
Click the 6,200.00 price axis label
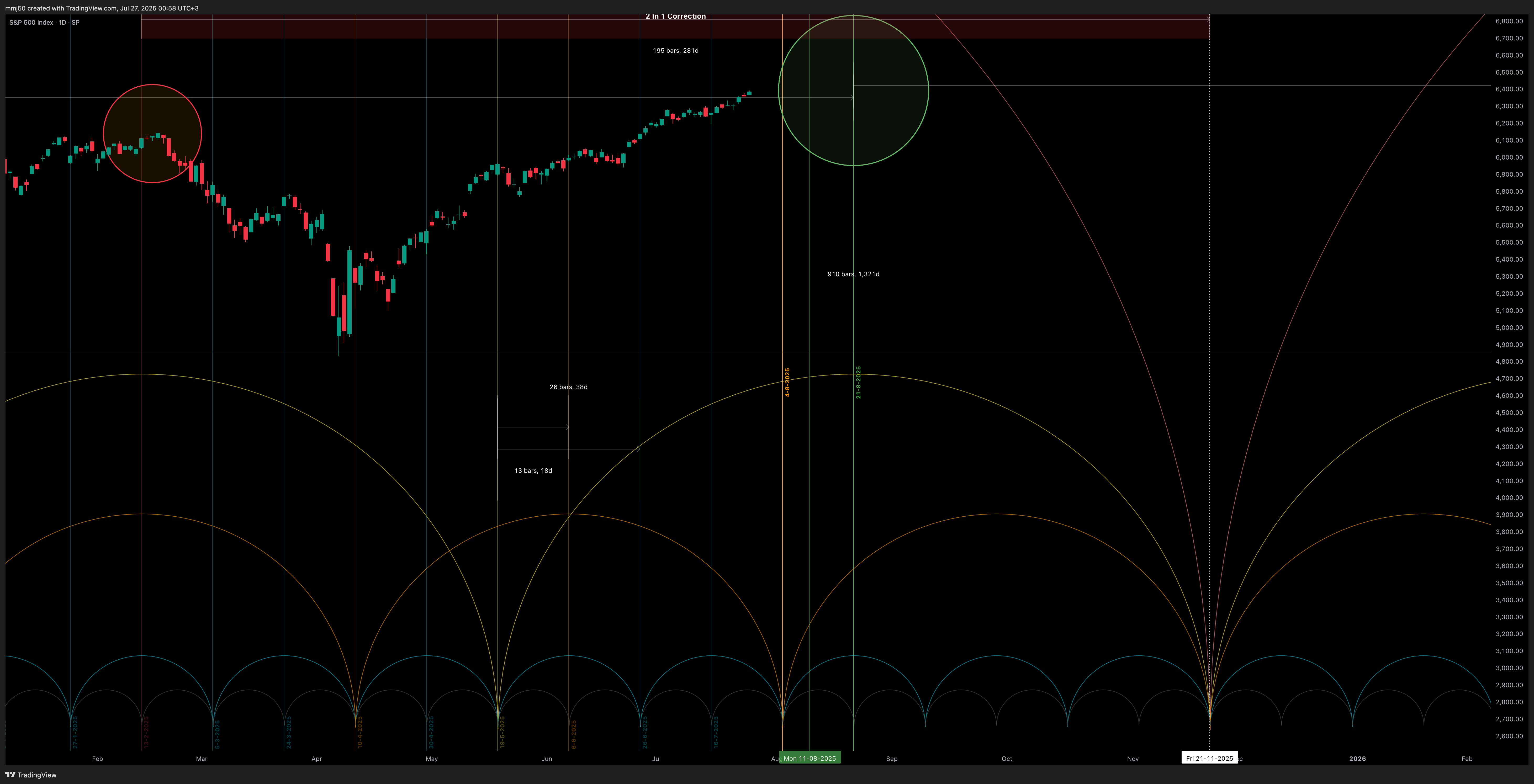tap(1509, 124)
